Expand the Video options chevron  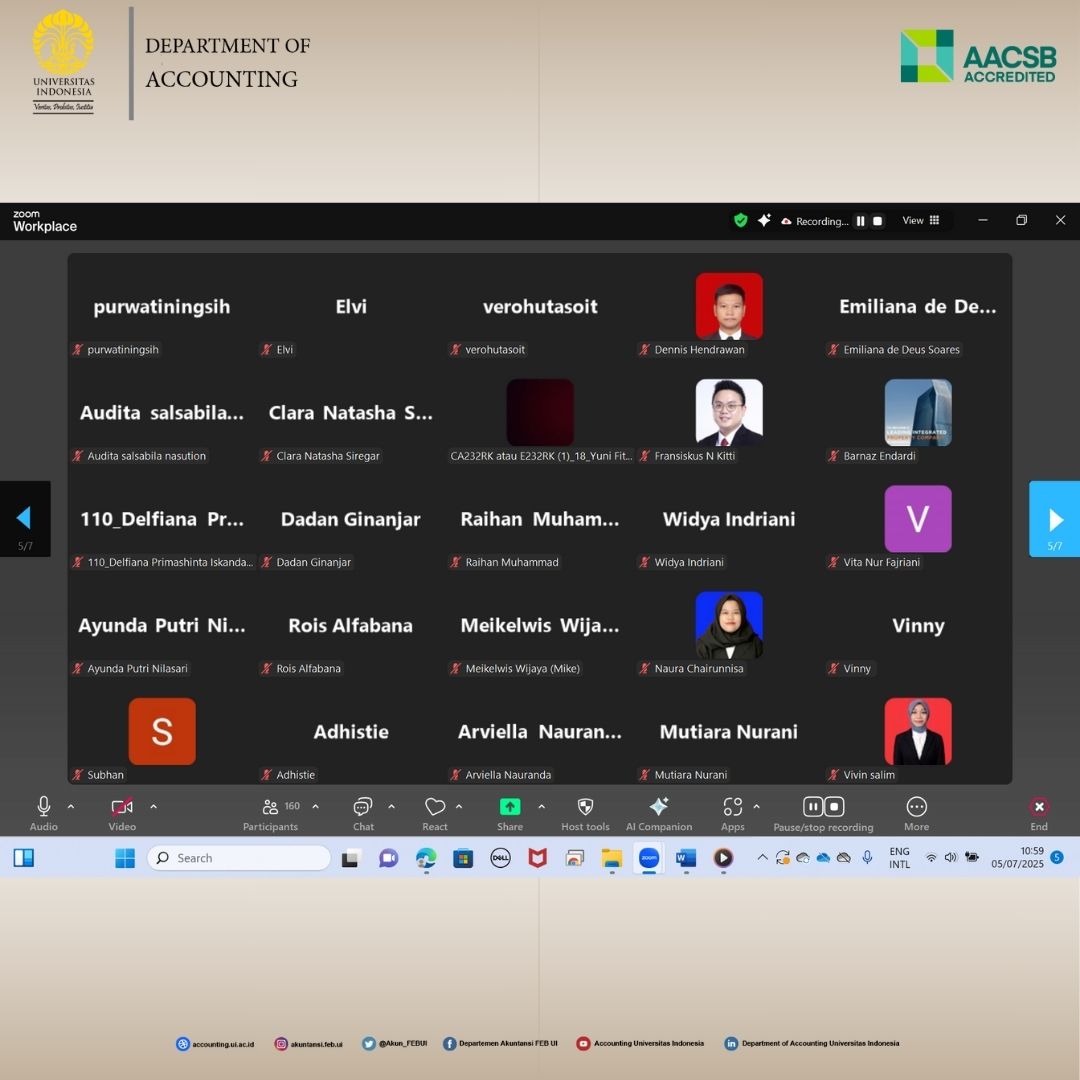point(153,806)
